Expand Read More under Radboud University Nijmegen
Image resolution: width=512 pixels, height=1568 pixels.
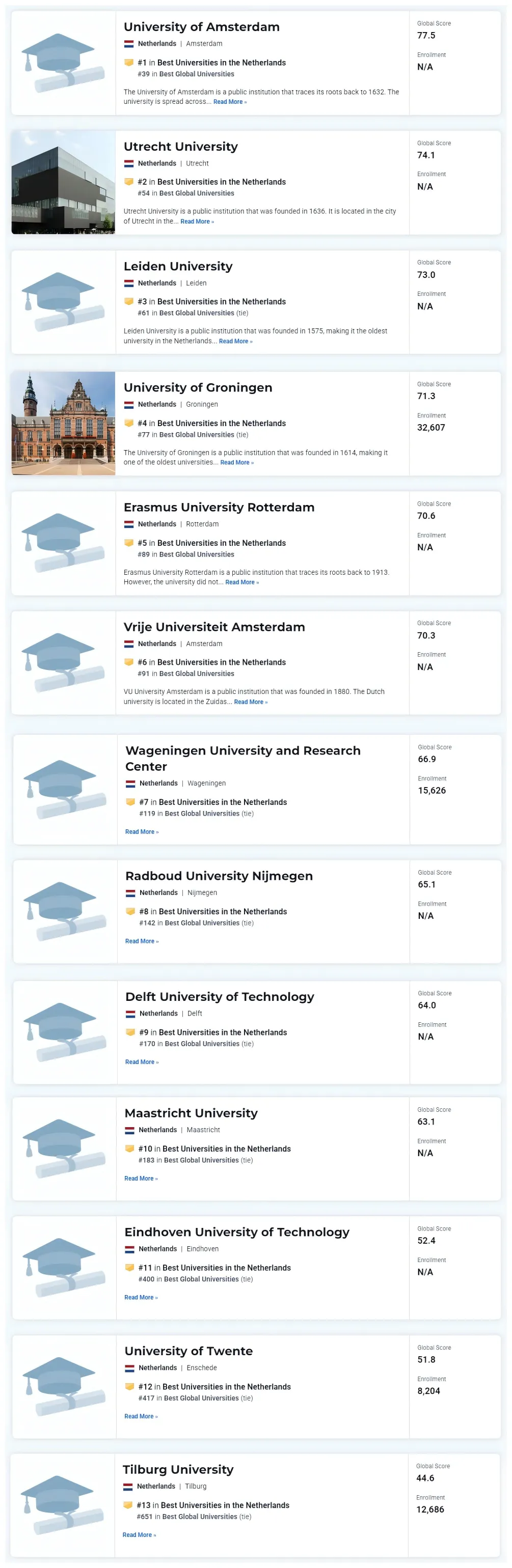pos(142,941)
